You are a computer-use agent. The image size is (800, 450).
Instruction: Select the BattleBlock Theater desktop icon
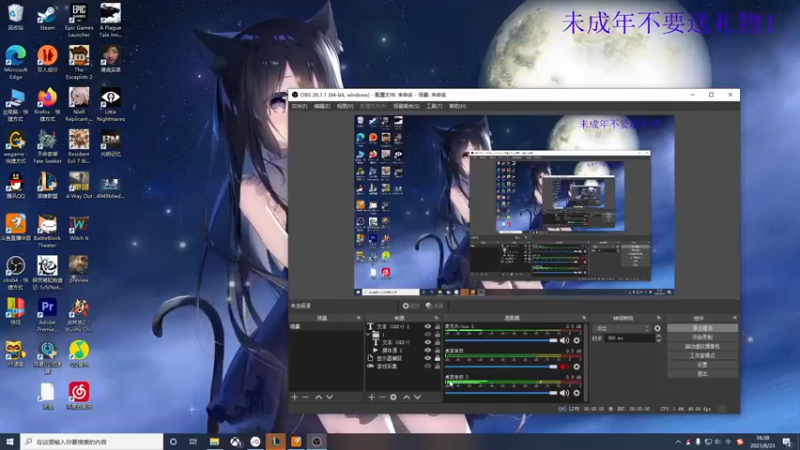click(x=47, y=231)
